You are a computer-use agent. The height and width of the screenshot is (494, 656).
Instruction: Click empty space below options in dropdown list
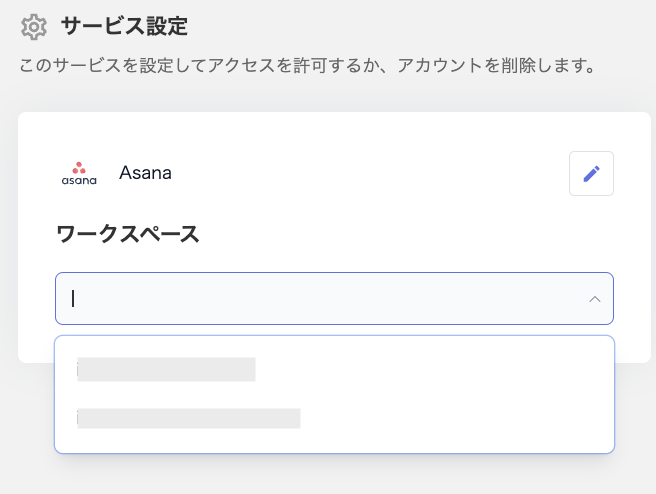tap(334, 444)
